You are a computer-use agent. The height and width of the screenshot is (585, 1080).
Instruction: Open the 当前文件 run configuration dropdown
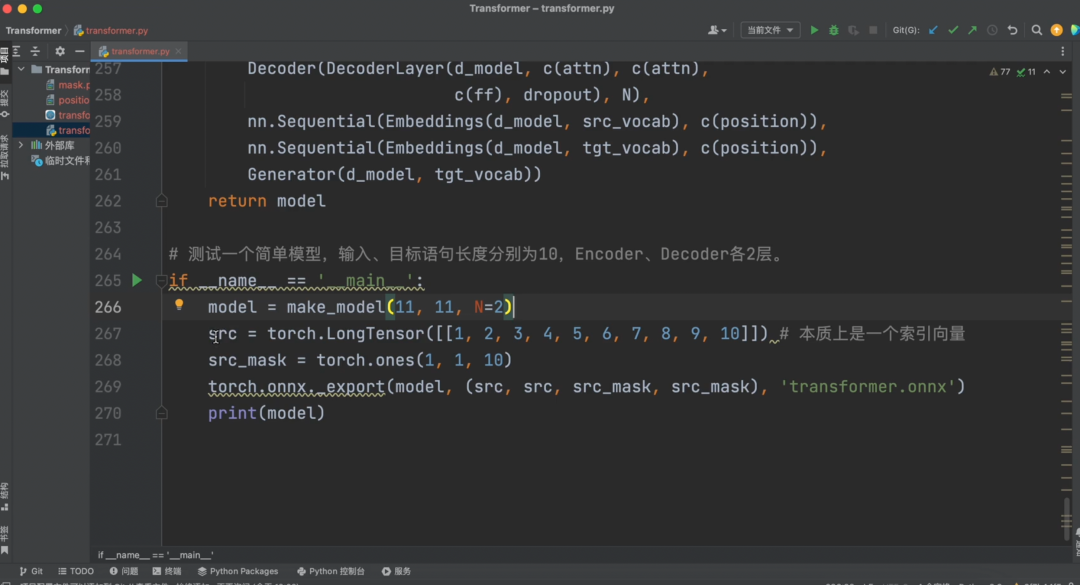pos(770,30)
